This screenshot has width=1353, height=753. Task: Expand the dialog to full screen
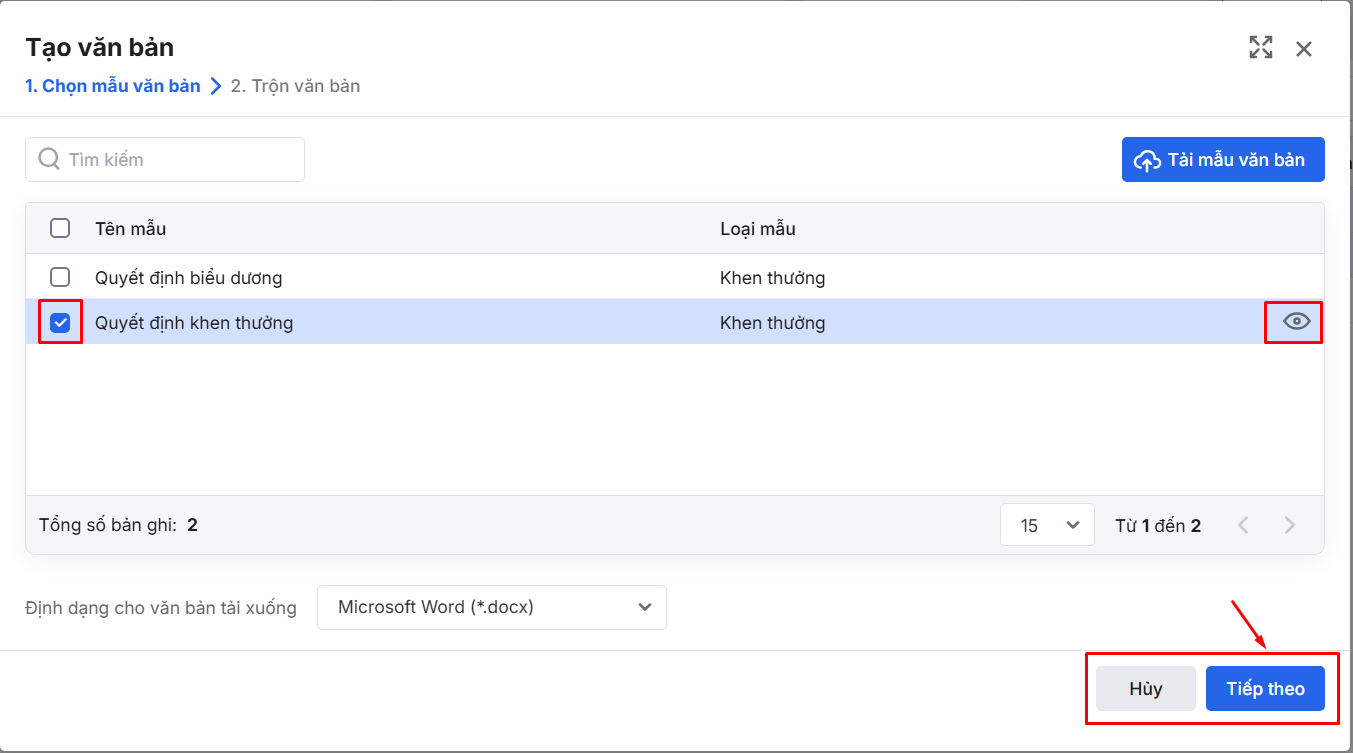(x=1260, y=48)
